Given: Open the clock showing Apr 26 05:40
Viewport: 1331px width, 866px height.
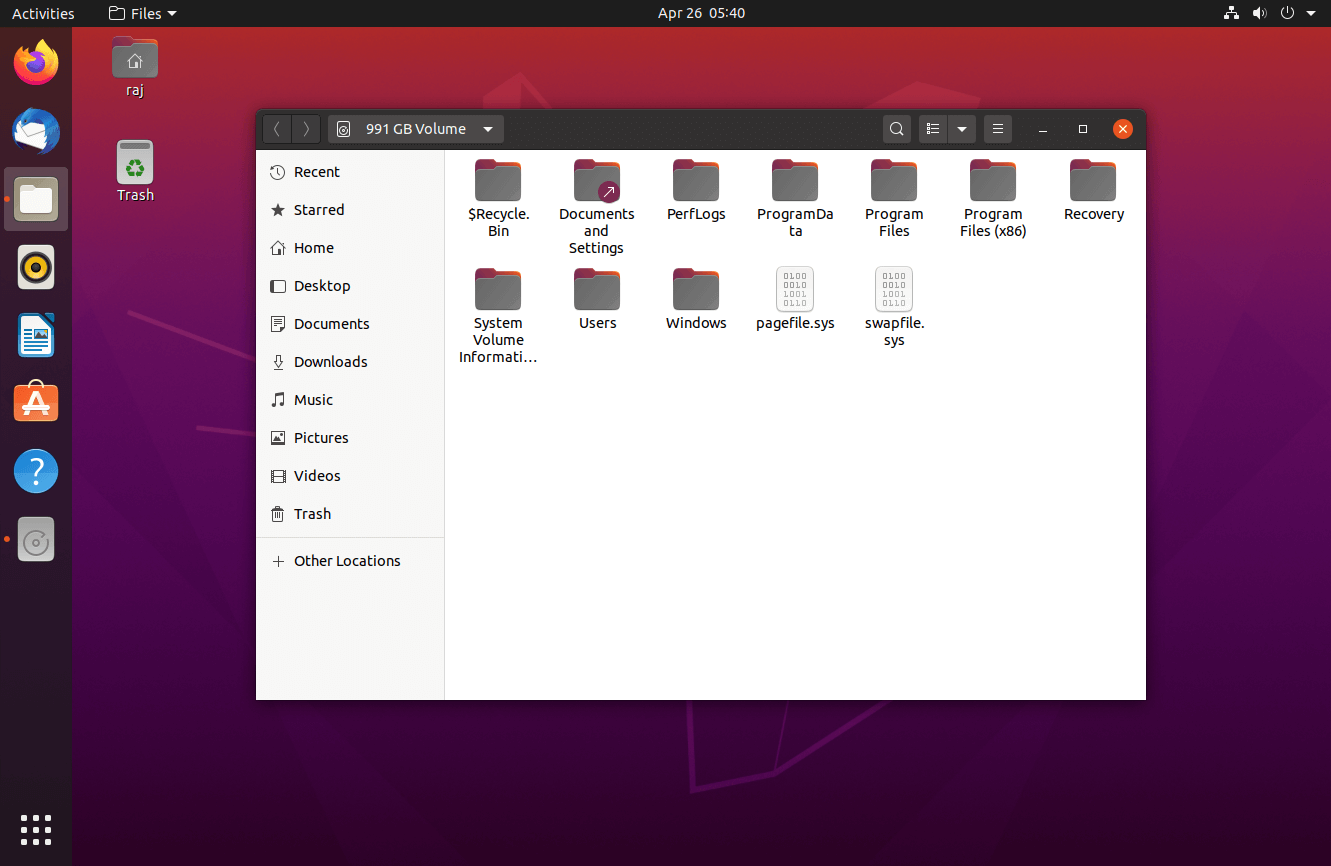Looking at the screenshot, I should [701, 13].
